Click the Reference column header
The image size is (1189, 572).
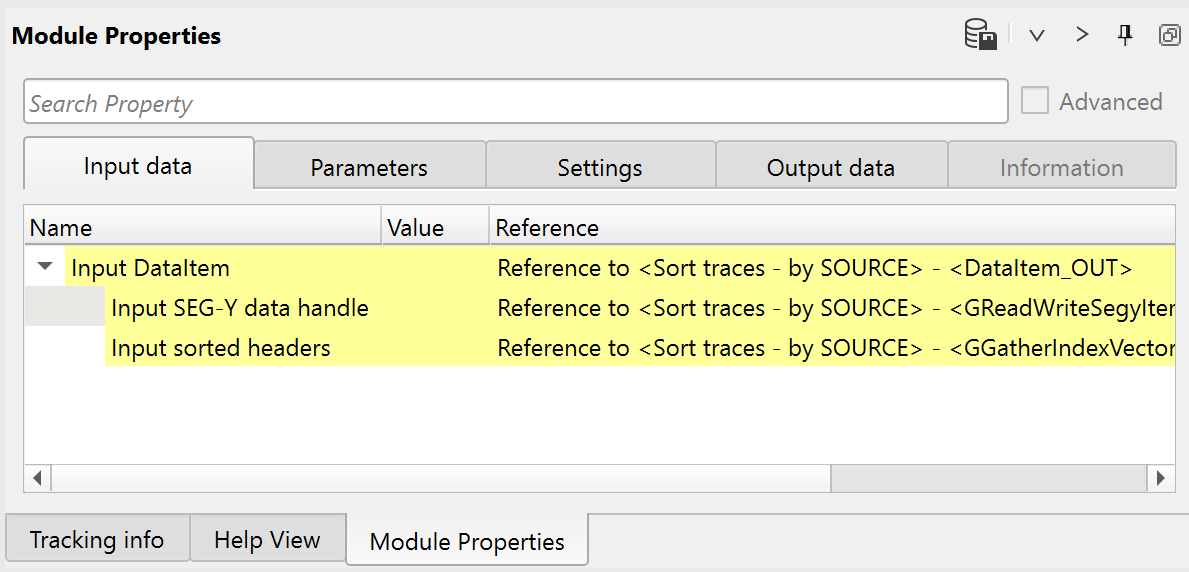pyautogui.click(x=547, y=227)
